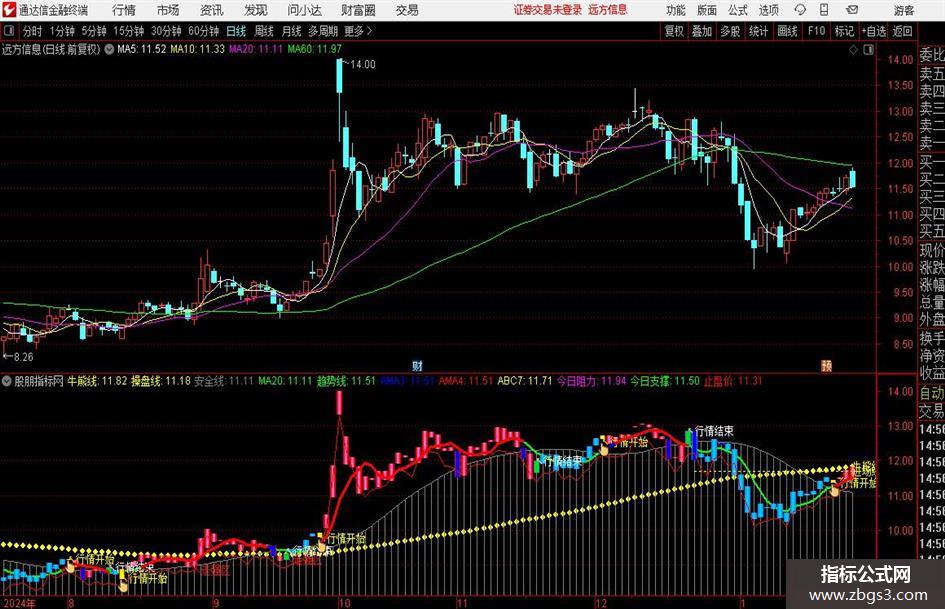Click the 趋势线: 11.51 indicator label
The height and width of the screenshot is (609, 945).
(x=346, y=381)
